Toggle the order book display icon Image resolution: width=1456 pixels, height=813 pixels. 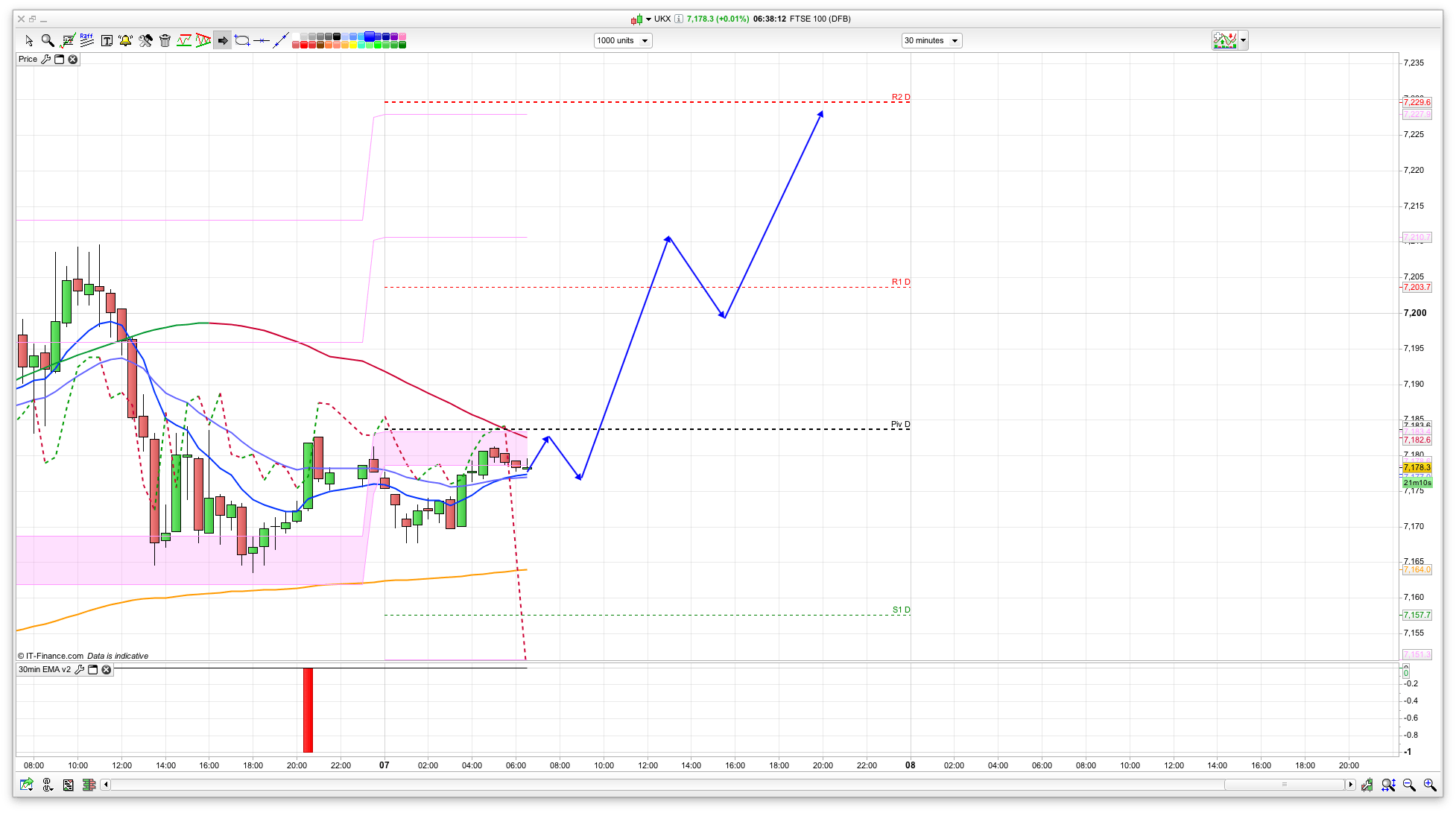(x=89, y=785)
